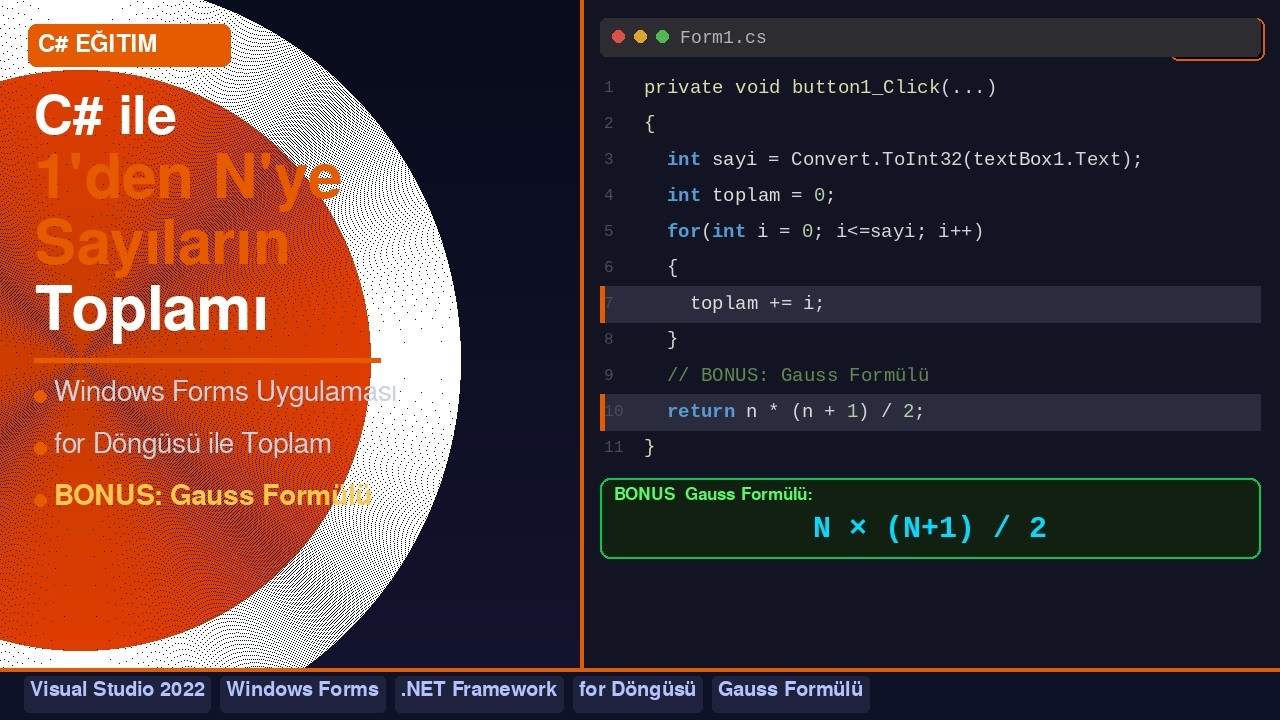The width and height of the screenshot is (1280, 720).
Task: Click line number 5 in the code gutter
Action: click(x=608, y=231)
